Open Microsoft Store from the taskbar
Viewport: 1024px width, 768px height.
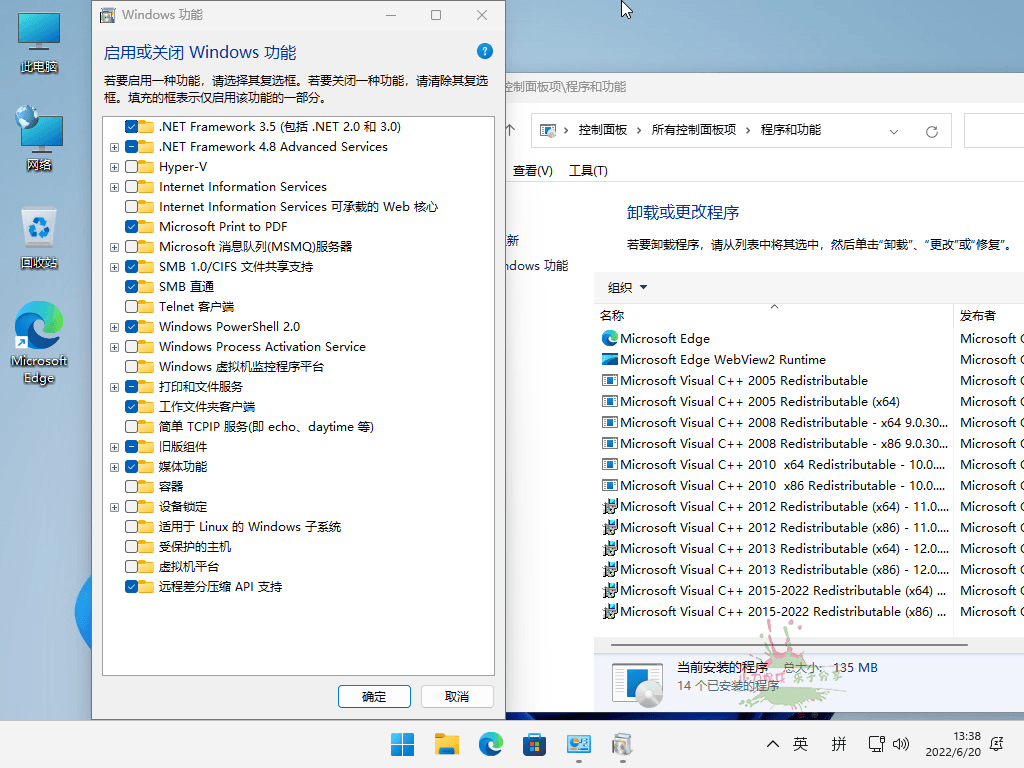[534, 744]
